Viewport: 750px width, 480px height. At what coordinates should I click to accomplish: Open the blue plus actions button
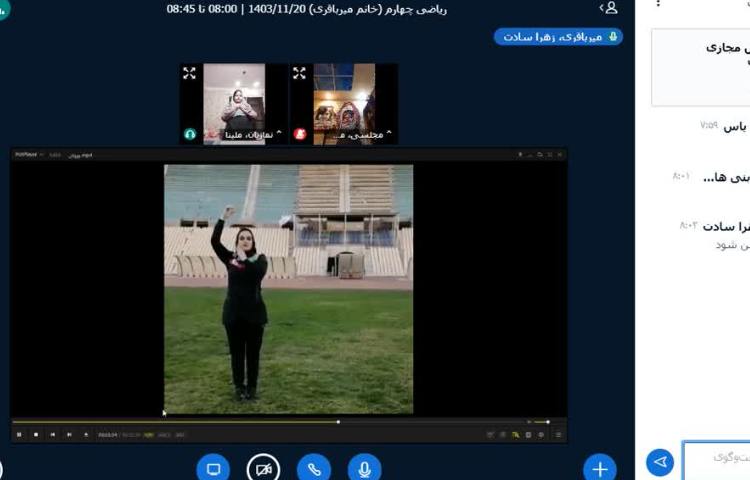600,469
